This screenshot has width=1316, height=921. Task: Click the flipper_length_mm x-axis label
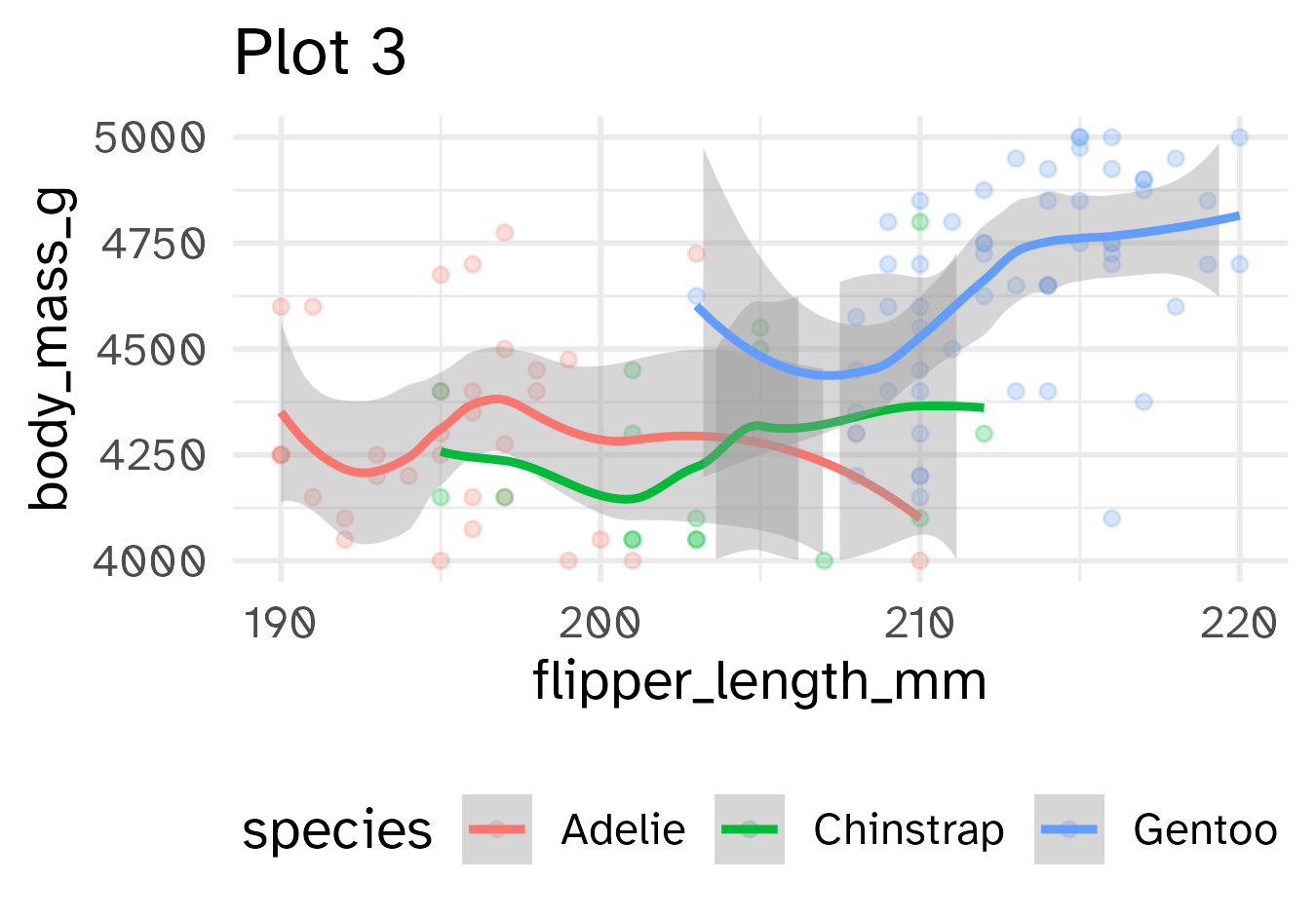coord(759,681)
